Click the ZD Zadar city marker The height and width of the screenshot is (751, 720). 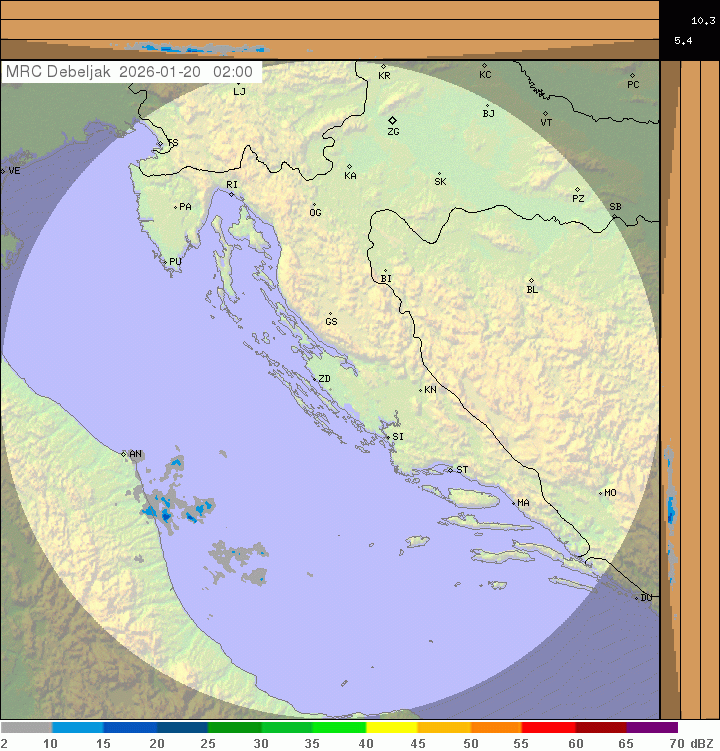[x=313, y=379]
